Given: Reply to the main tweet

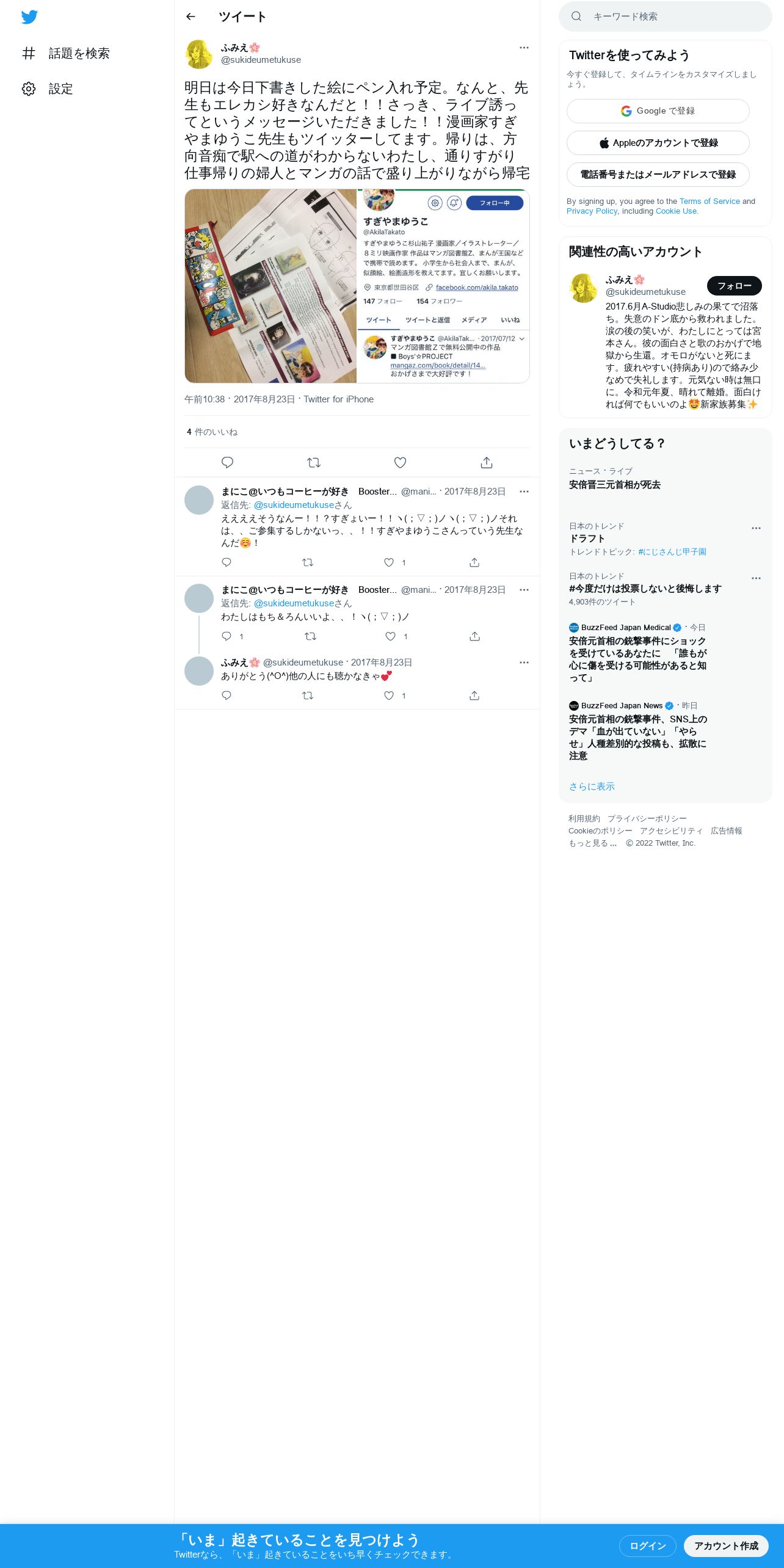Looking at the screenshot, I should point(227,462).
